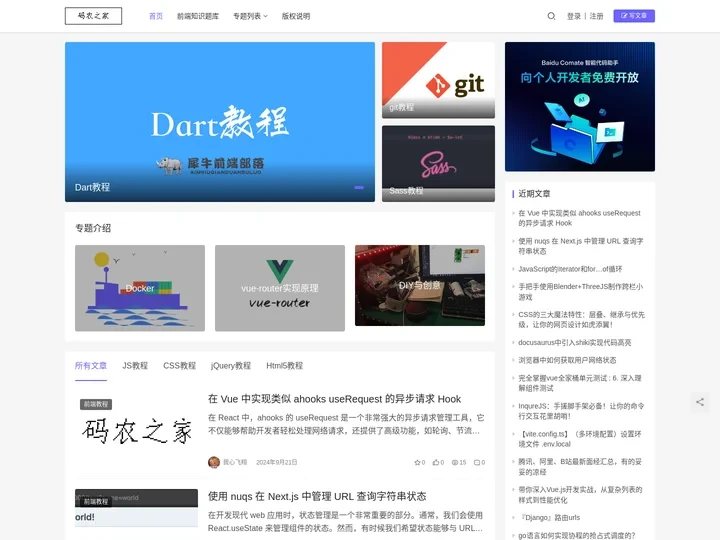Open recent post go语言如何实现协程的抢占式调度
Screen dimensions: 720x540
(x=576, y=535)
